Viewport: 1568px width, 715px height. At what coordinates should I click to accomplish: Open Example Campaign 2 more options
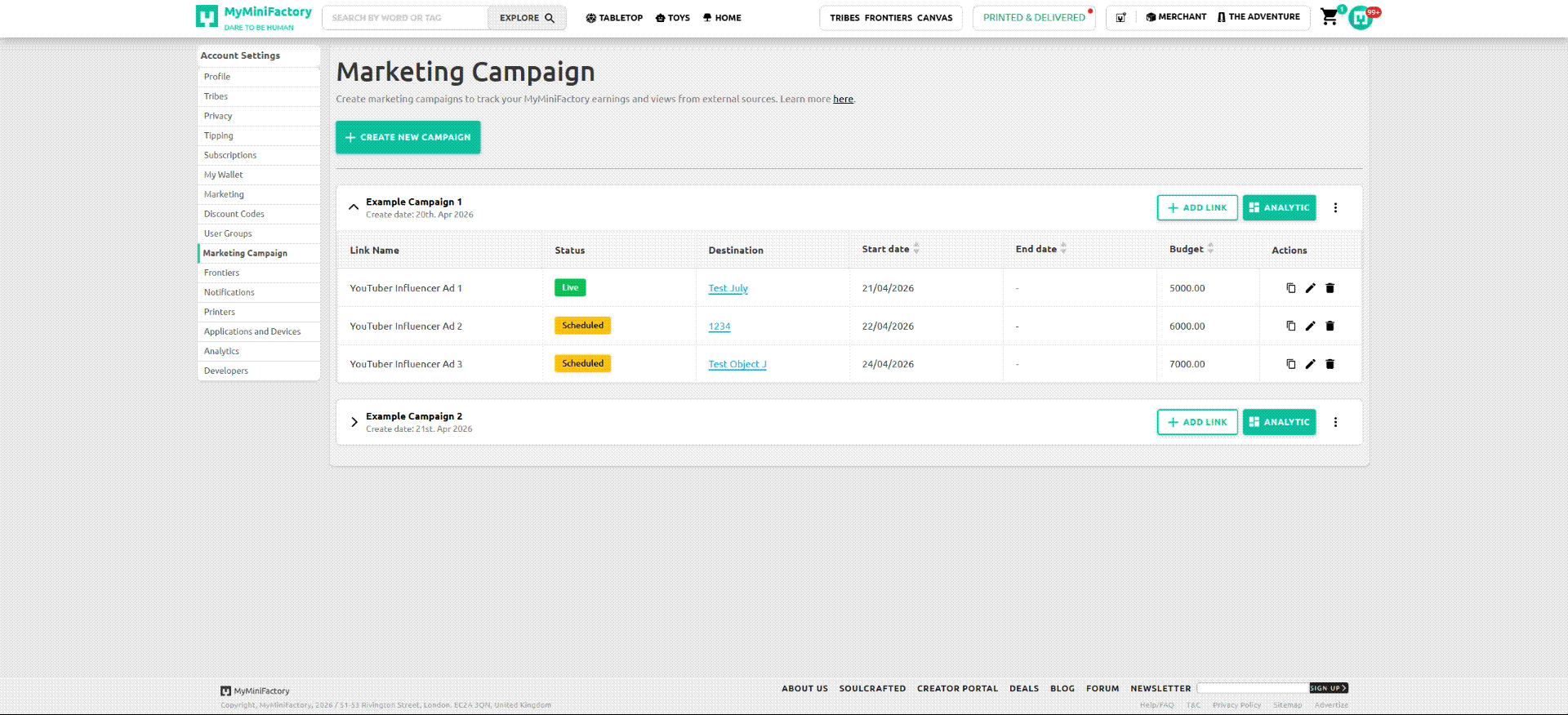(1335, 422)
